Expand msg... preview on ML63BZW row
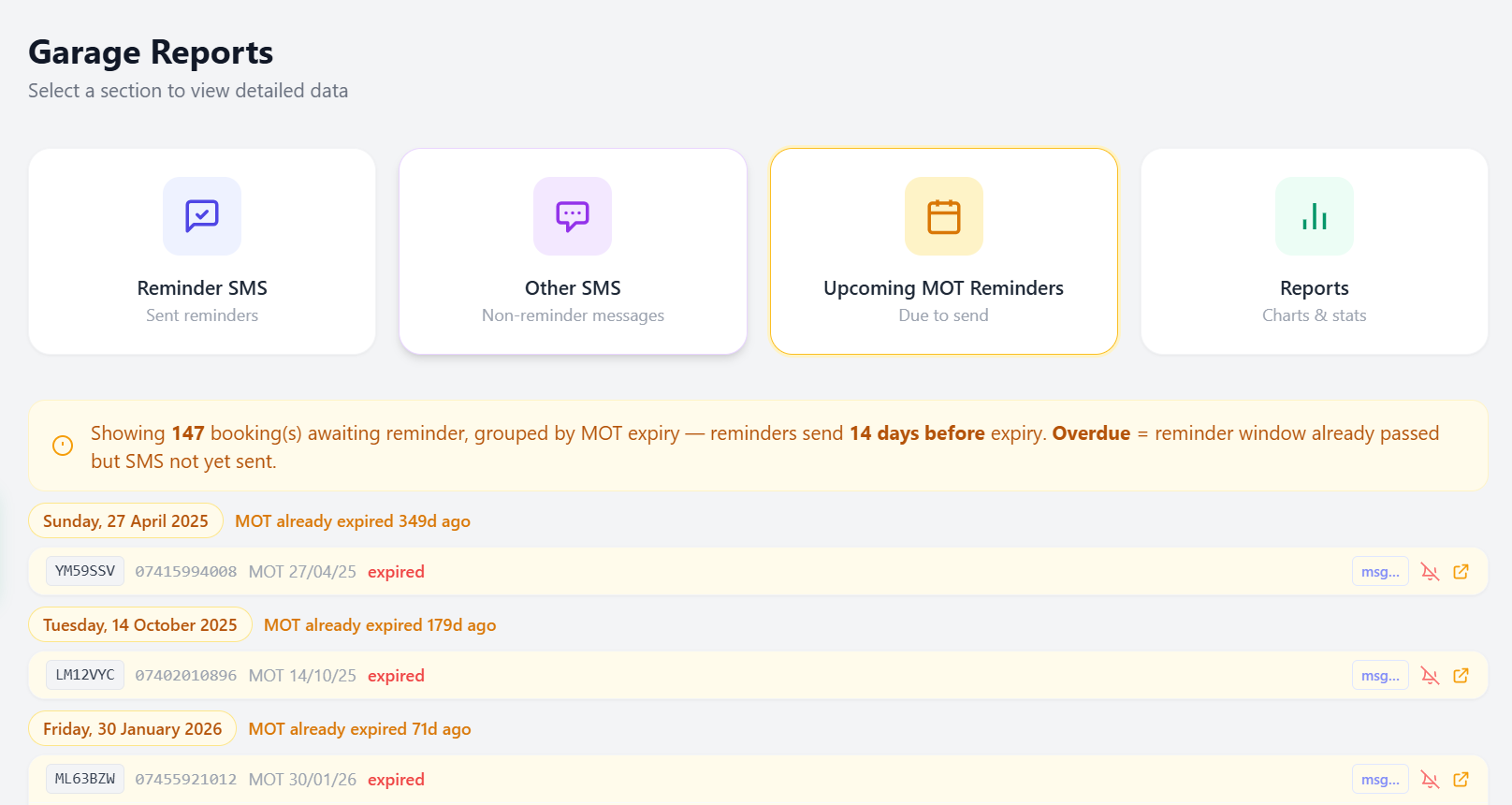This screenshot has width=1512, height=805. 1380,780
